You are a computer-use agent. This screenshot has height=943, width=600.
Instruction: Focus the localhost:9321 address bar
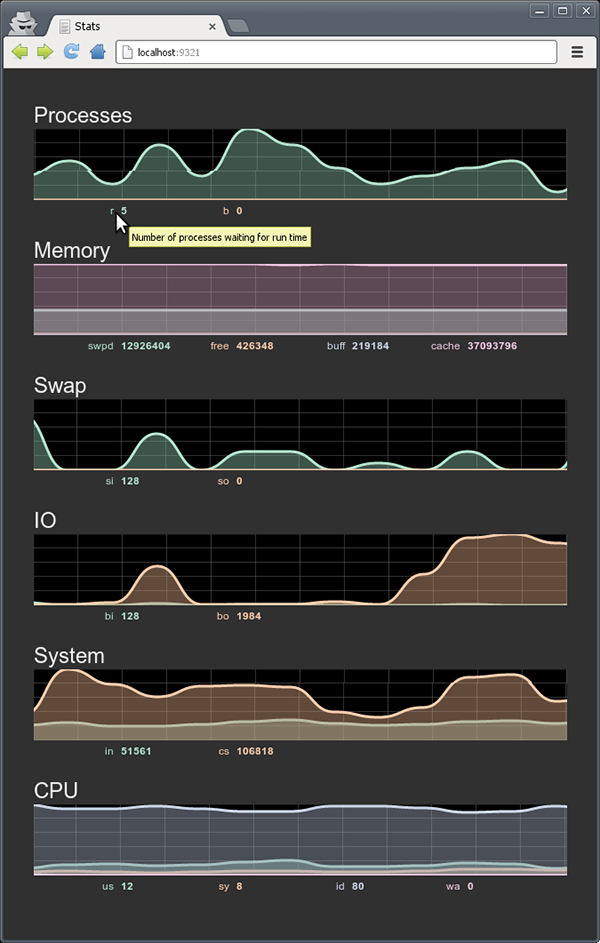pyautogui.click(x=336, y=52)
